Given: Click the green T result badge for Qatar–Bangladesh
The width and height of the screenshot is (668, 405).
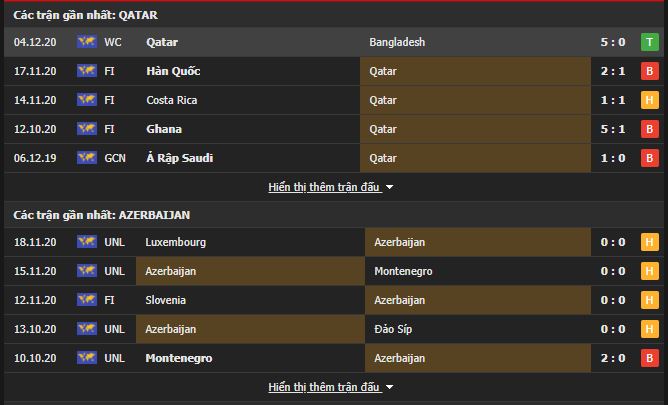Looking at the screenshot, I should pyautogui.click(x=650, y=42).
